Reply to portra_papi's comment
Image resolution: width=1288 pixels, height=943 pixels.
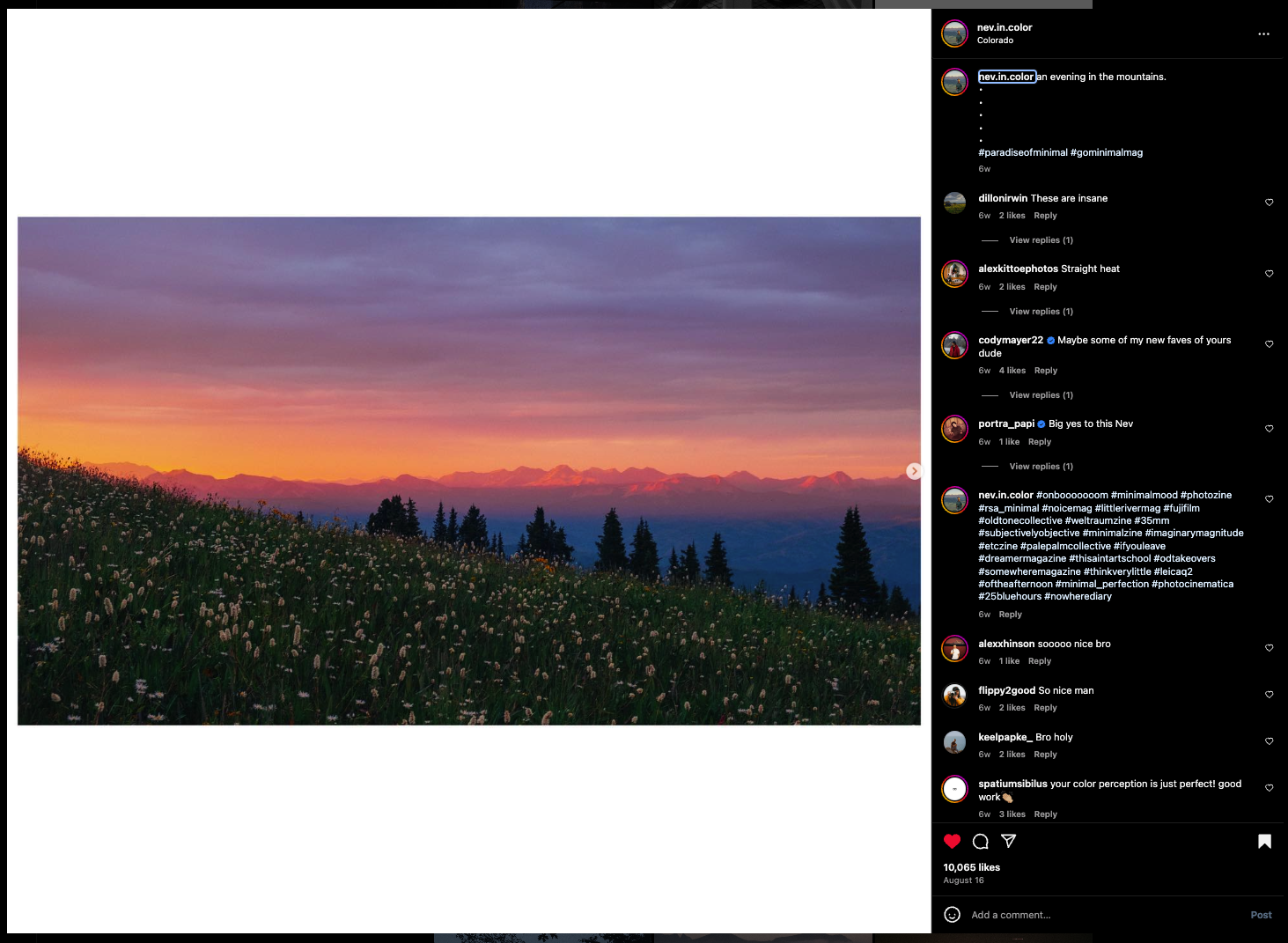coord(1039,442)
